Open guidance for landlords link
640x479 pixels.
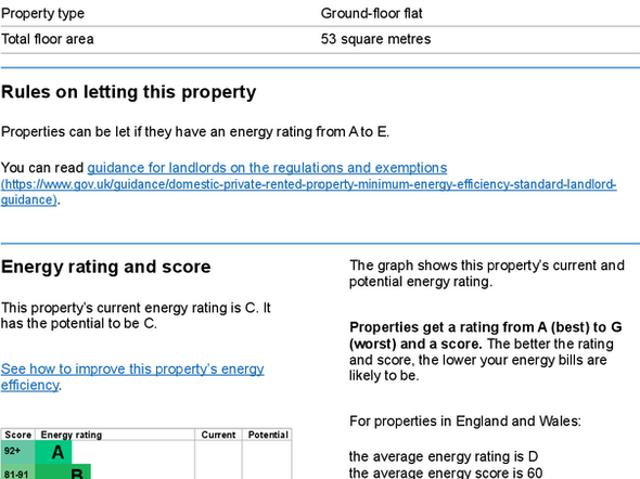coord(266,168)
